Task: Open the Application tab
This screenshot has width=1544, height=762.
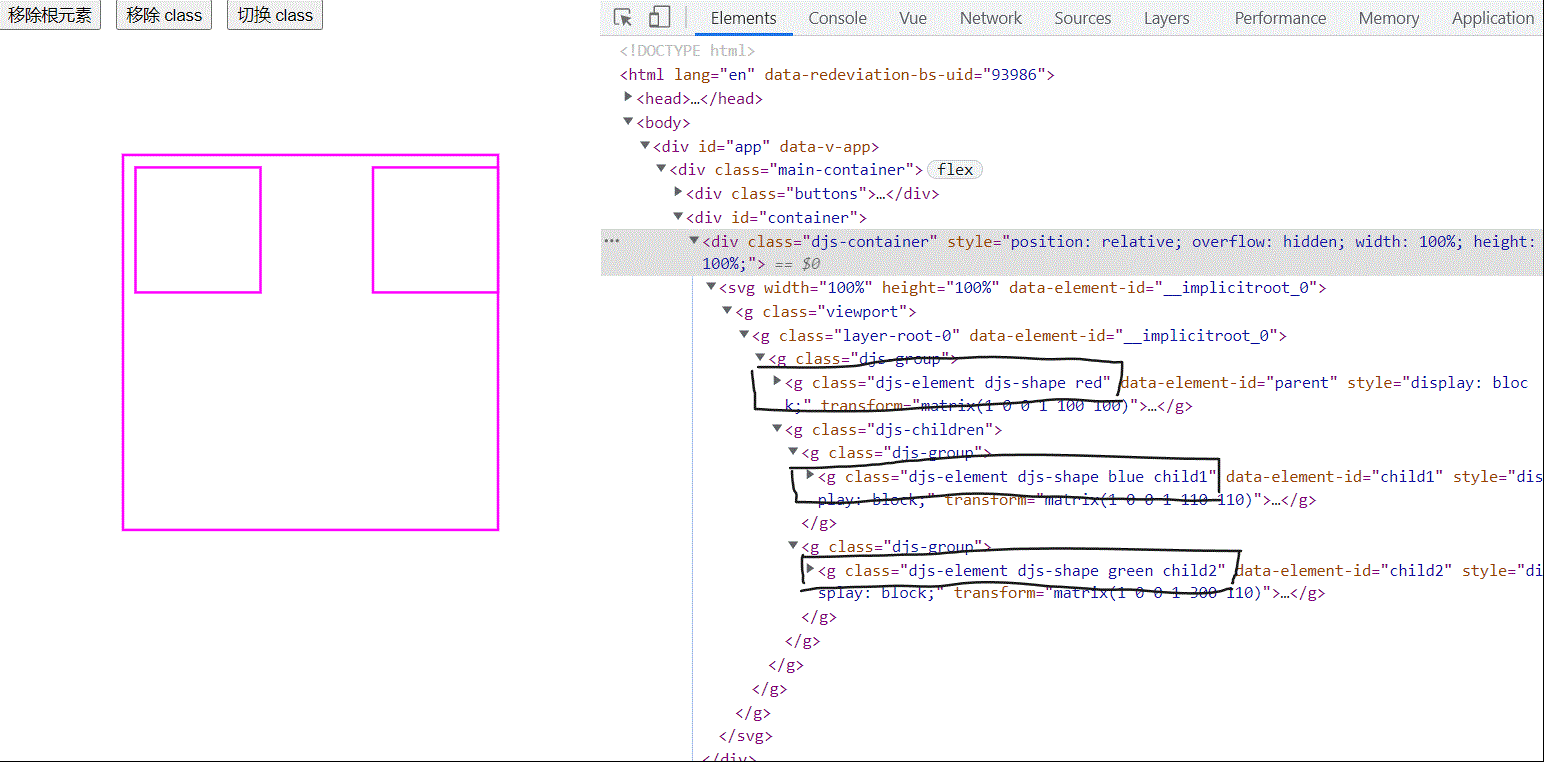Action: click(x=1492, y=18)
